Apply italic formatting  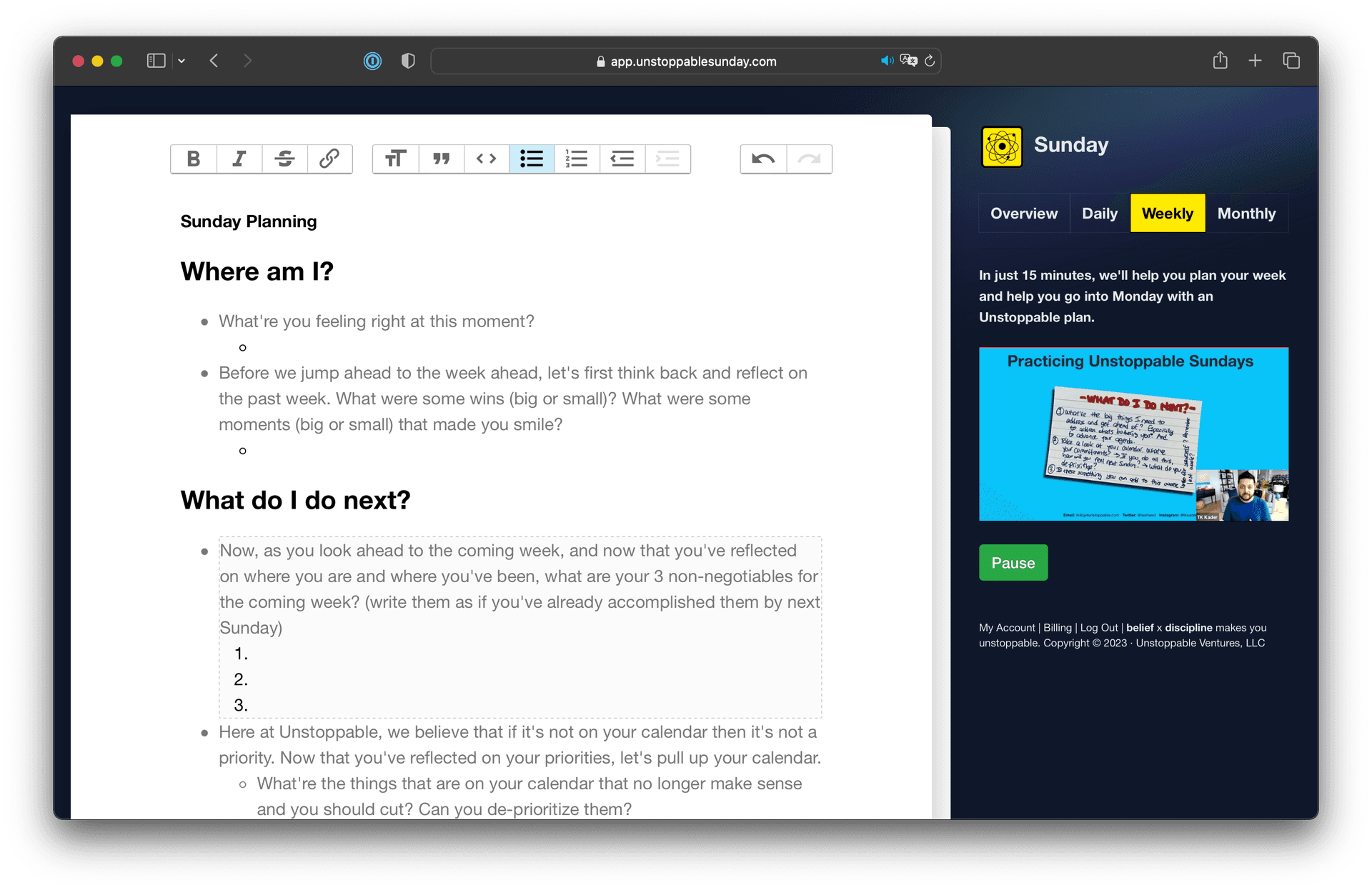pyautogui.click(x=239, y=159)
